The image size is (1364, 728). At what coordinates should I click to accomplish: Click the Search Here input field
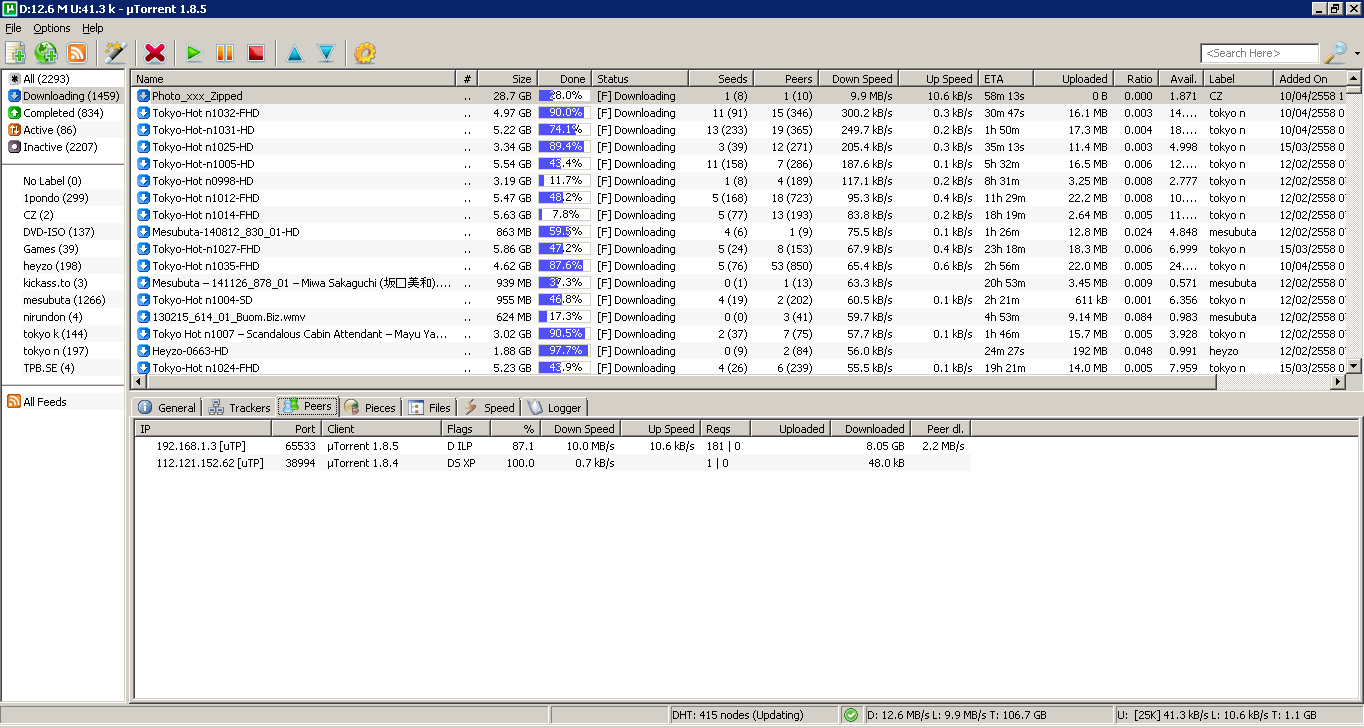1260,53
